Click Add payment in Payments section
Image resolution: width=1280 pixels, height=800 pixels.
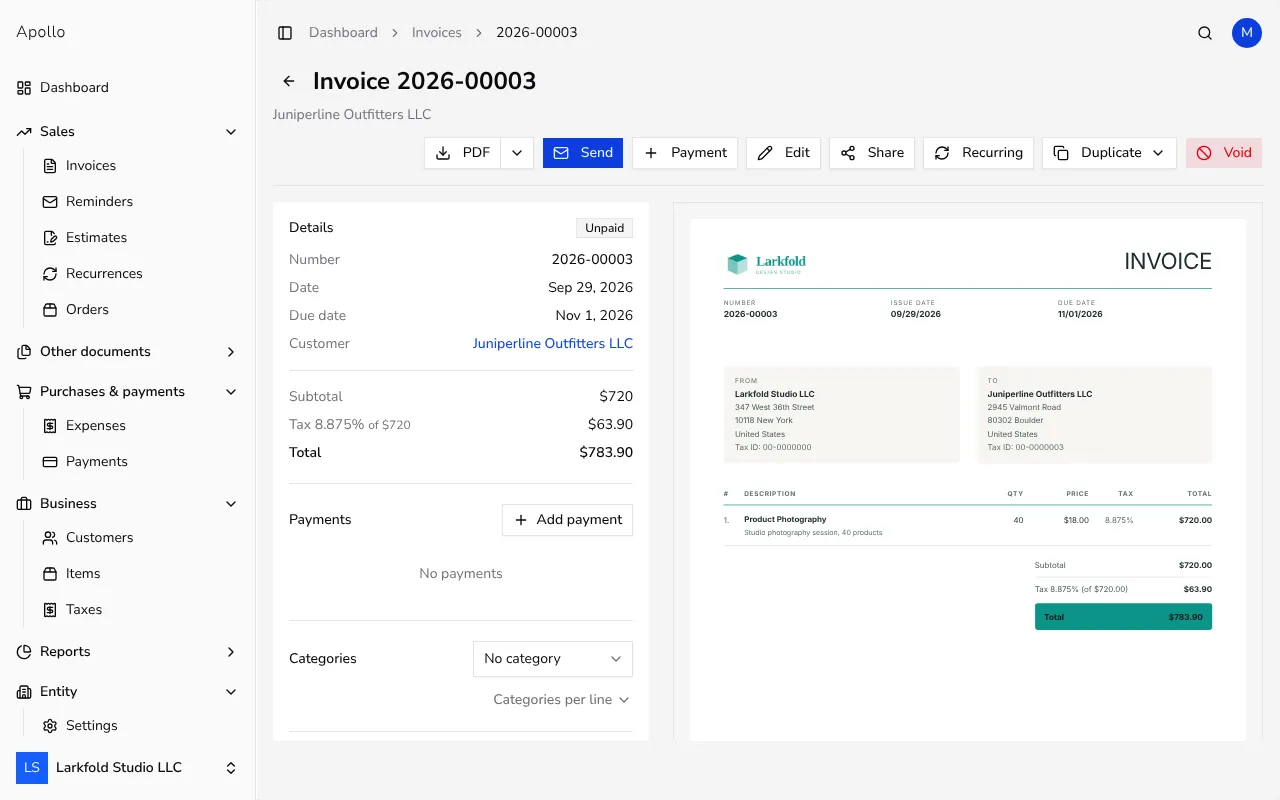[567, 520]
